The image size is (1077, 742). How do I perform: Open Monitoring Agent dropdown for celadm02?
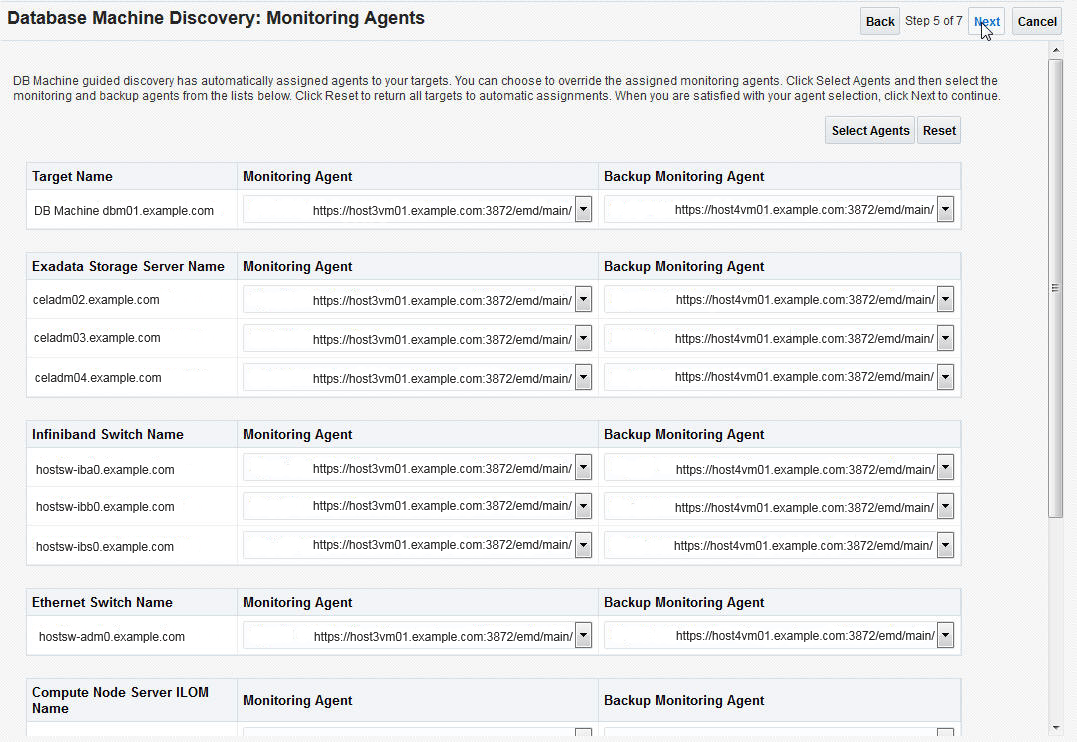pos(583,299)
